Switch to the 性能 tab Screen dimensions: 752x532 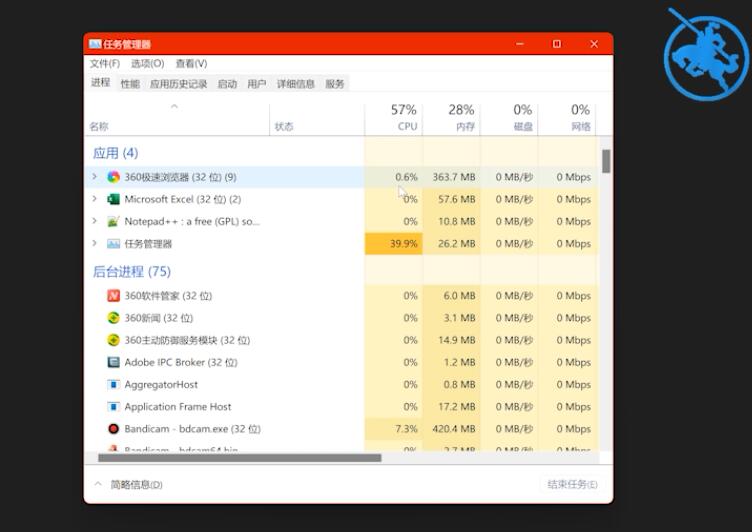130,84
